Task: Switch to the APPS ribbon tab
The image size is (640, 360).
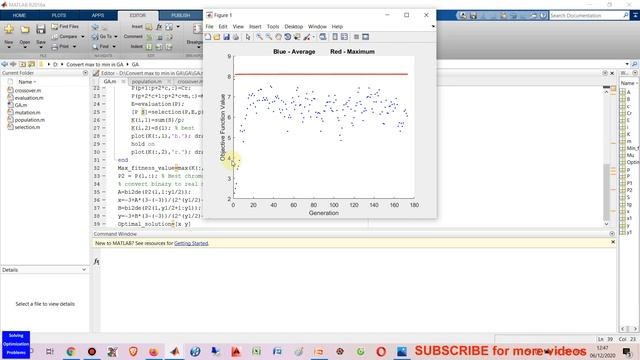Action: click(98, 15)
